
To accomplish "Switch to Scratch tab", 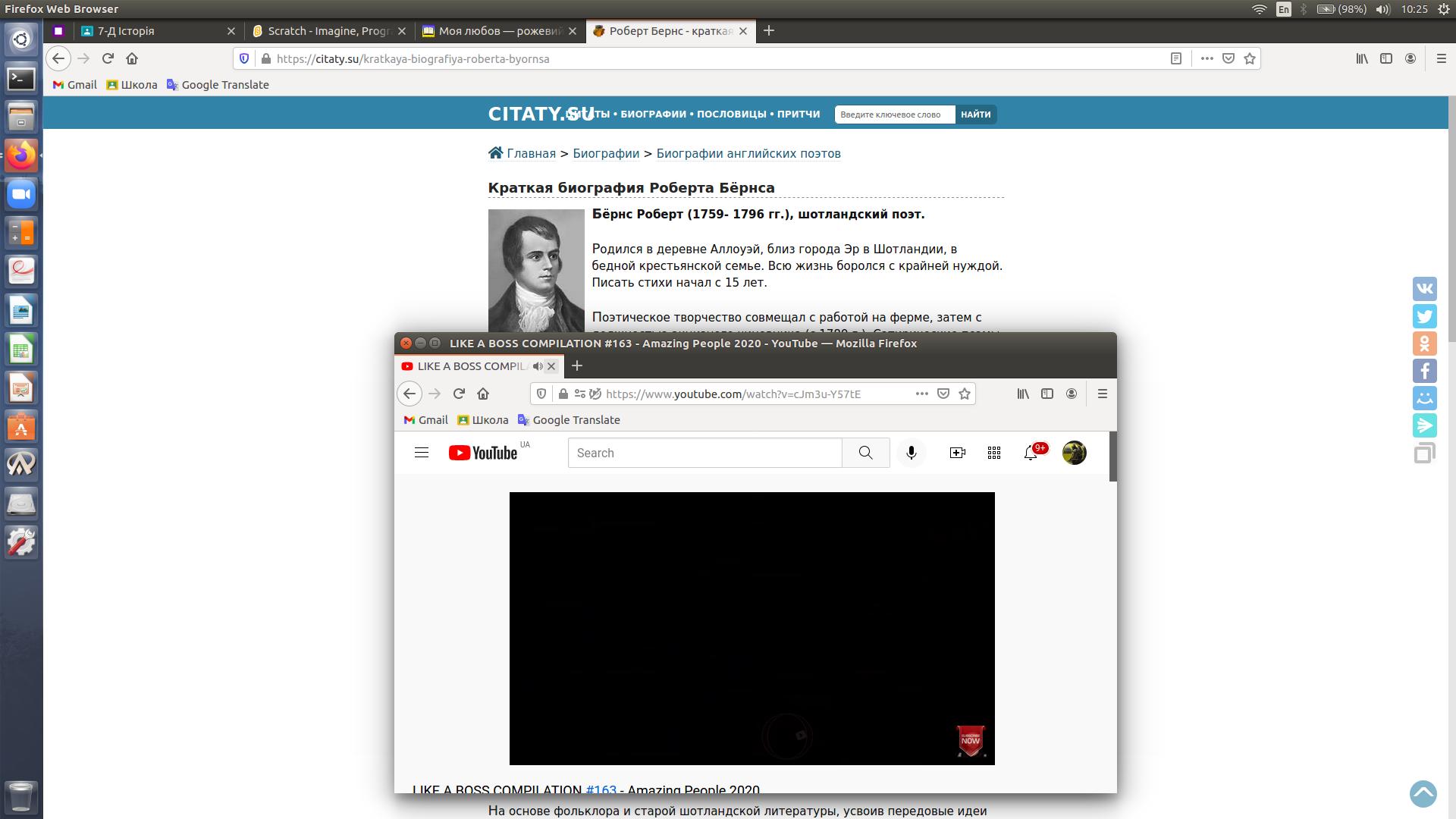I will coord(328,31).
